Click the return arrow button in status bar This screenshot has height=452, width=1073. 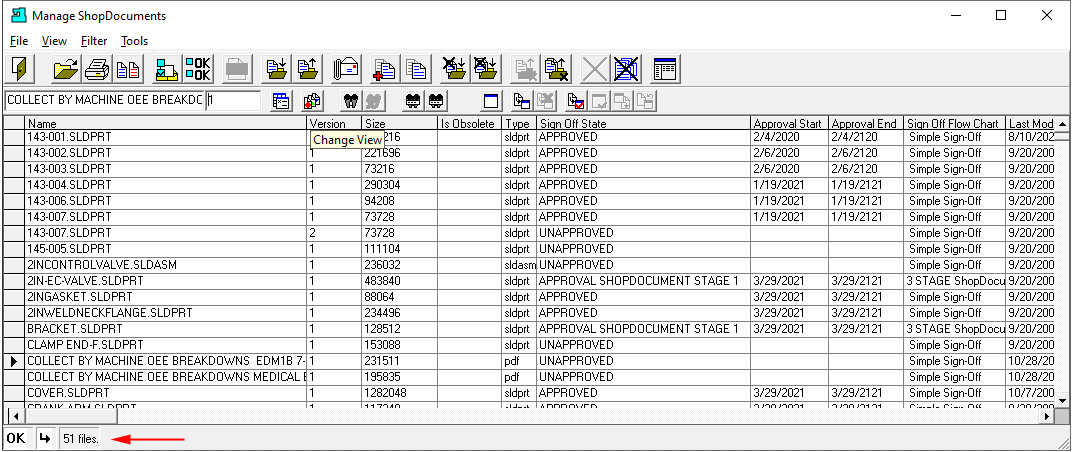point(45,438)
